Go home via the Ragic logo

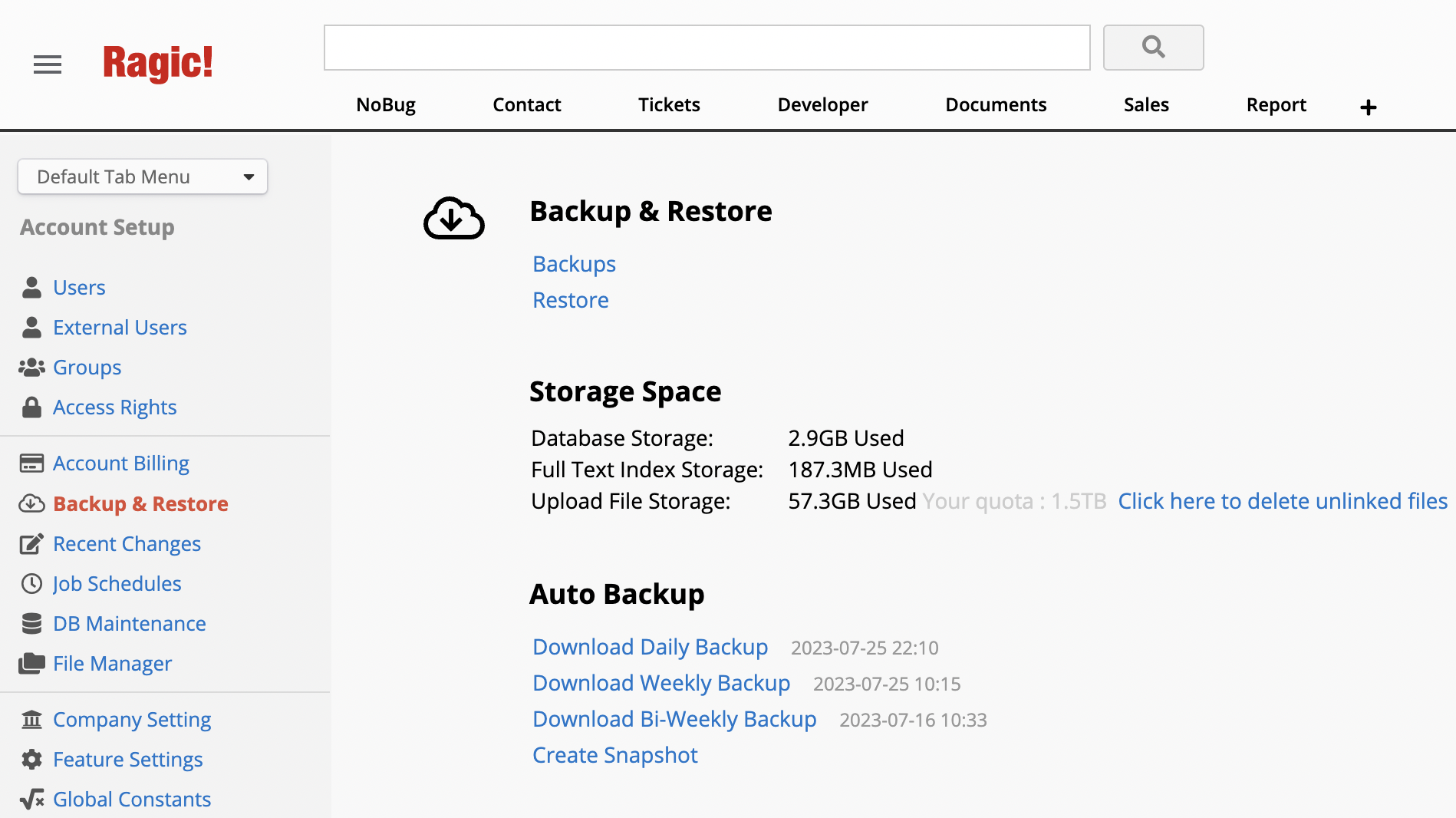[x=158, y=64]
